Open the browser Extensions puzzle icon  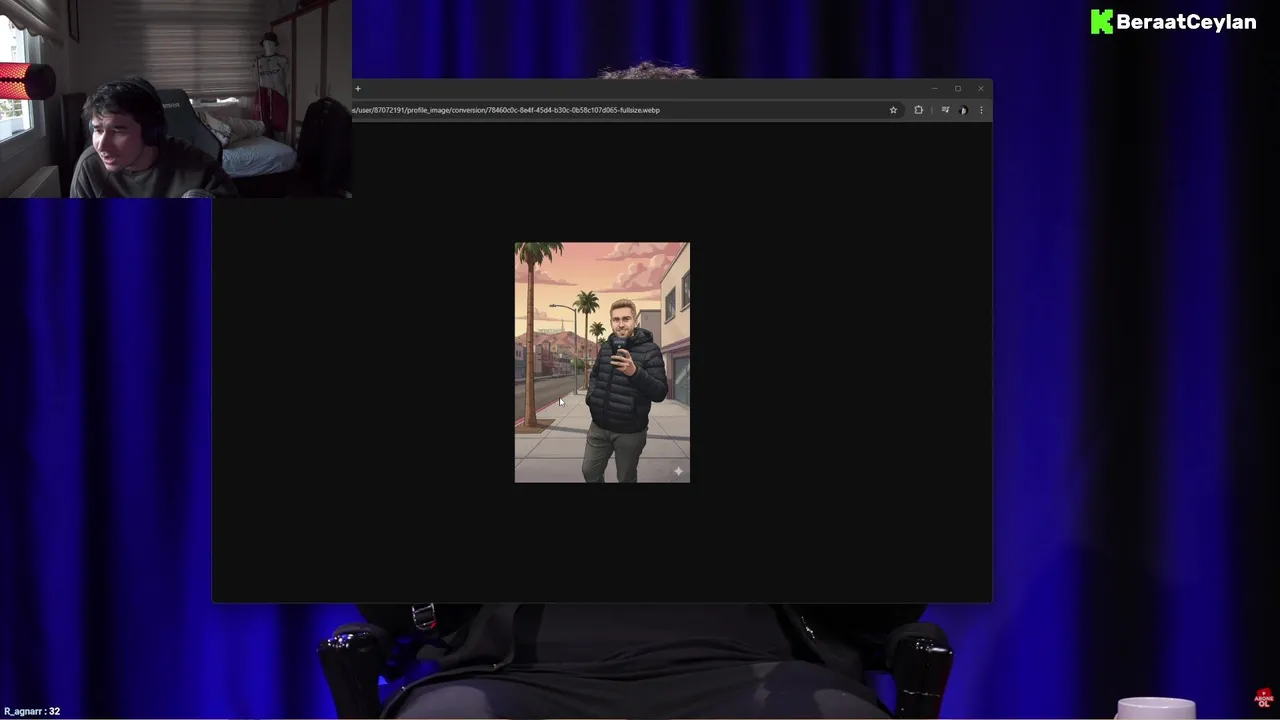pos(918,110)
